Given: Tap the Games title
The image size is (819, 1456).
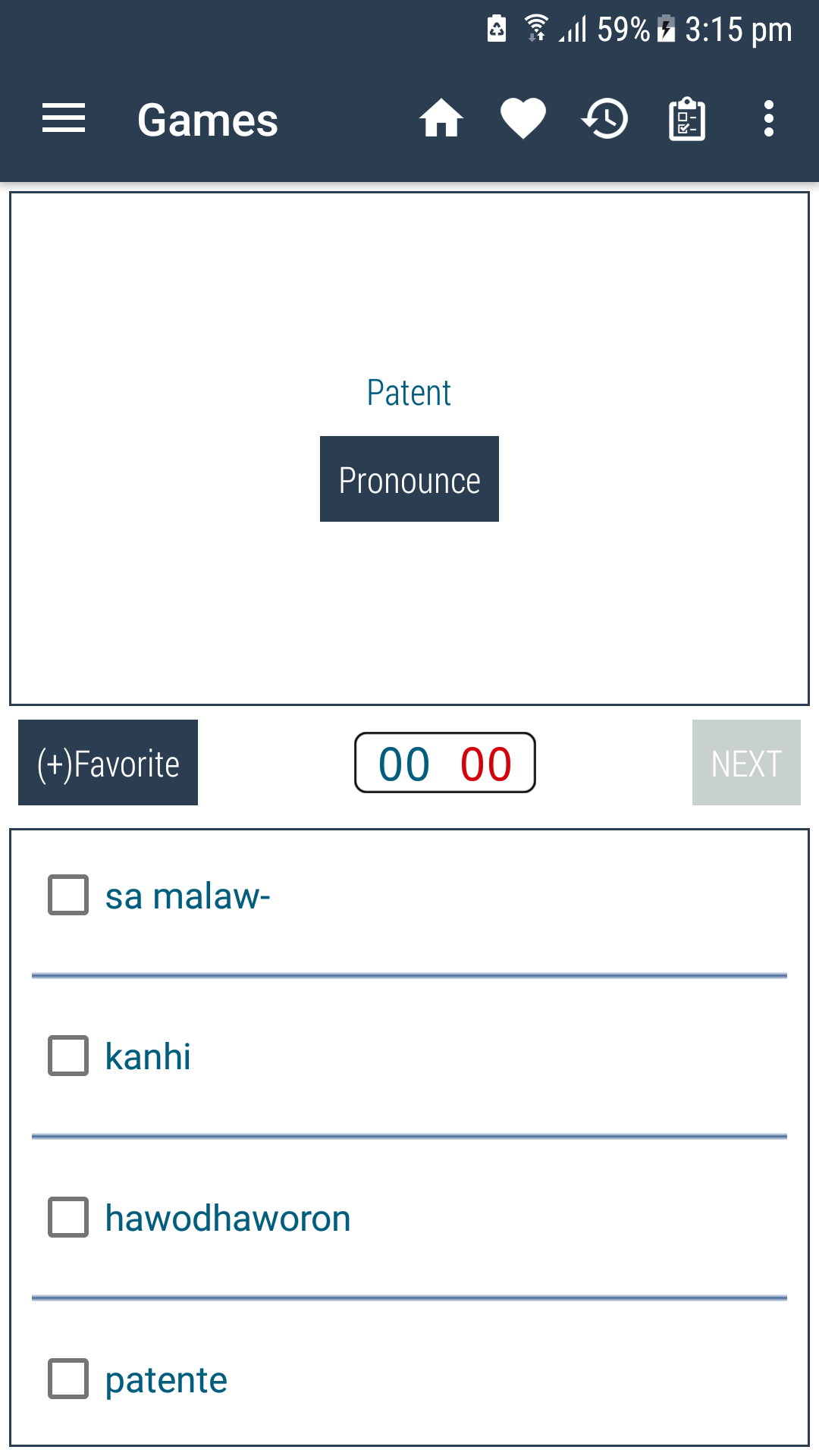Looking at the screenshot, I should point(208,120).
